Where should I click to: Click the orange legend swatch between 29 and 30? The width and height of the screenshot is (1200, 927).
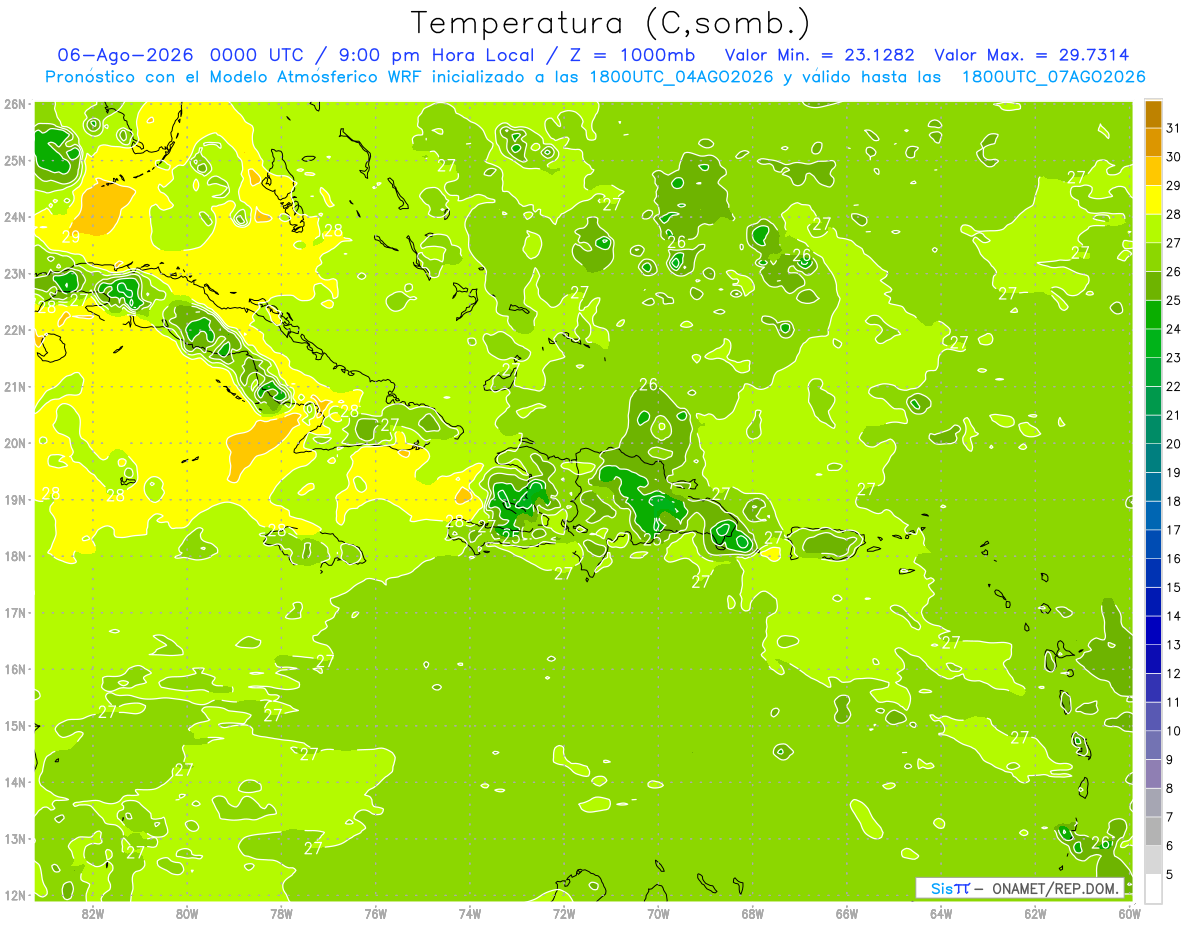(x=1153, y=171)
